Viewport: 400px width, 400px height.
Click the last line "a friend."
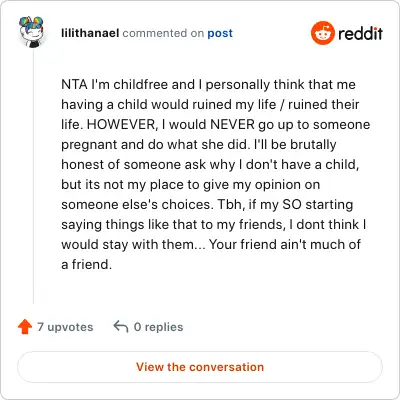86,265
